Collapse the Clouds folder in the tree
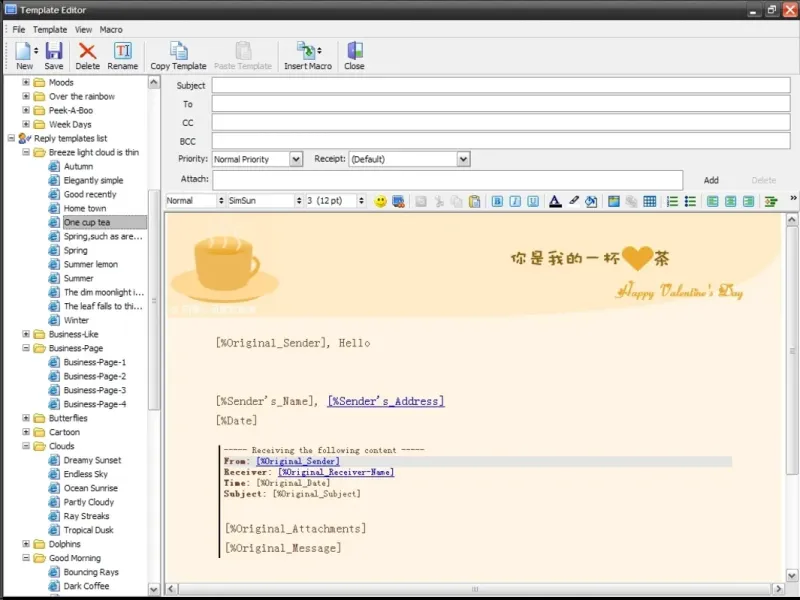The height and width of the screenshot is (600, 800). tap(26, 446)
